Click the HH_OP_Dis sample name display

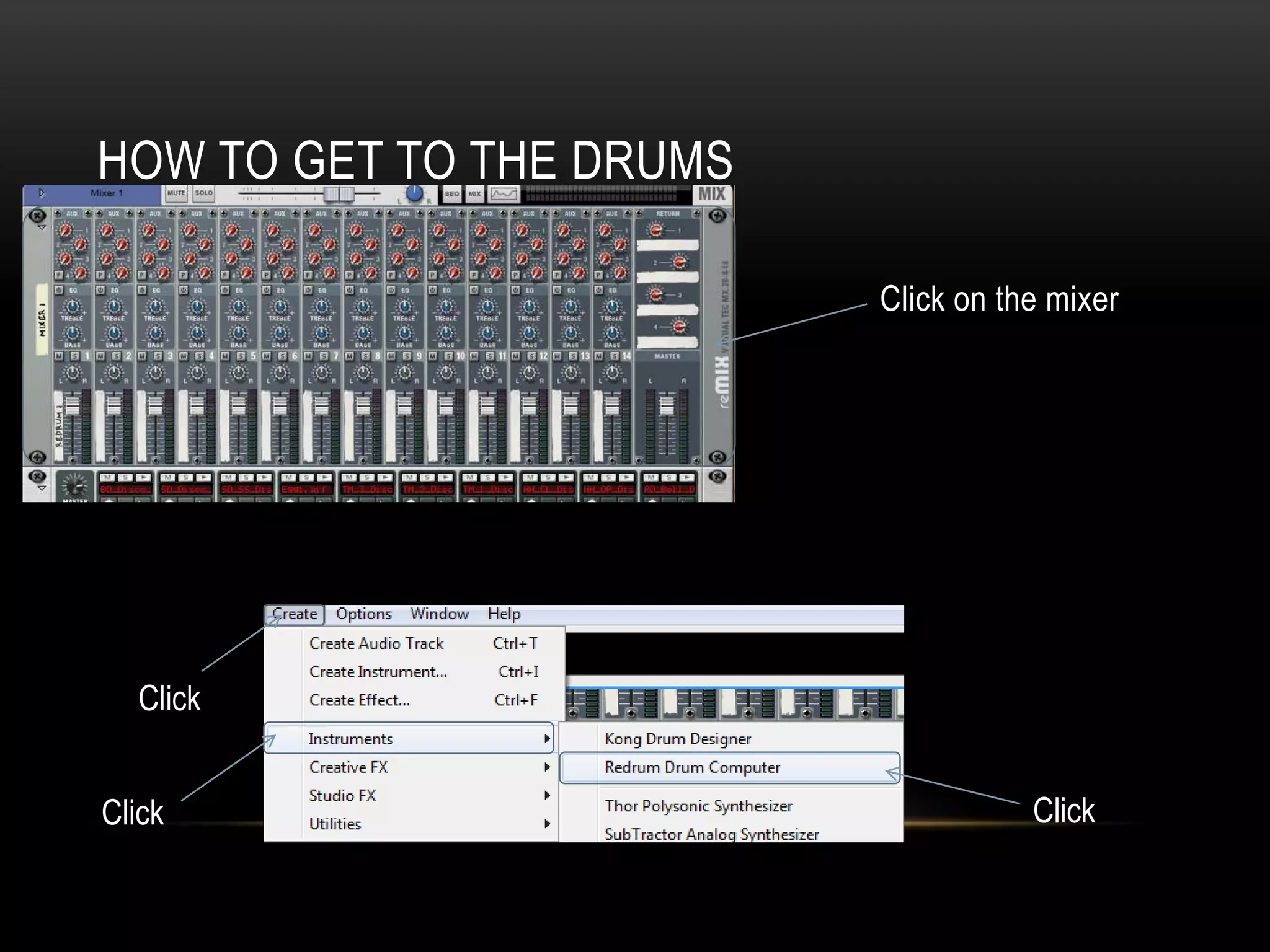pos(608,489)
